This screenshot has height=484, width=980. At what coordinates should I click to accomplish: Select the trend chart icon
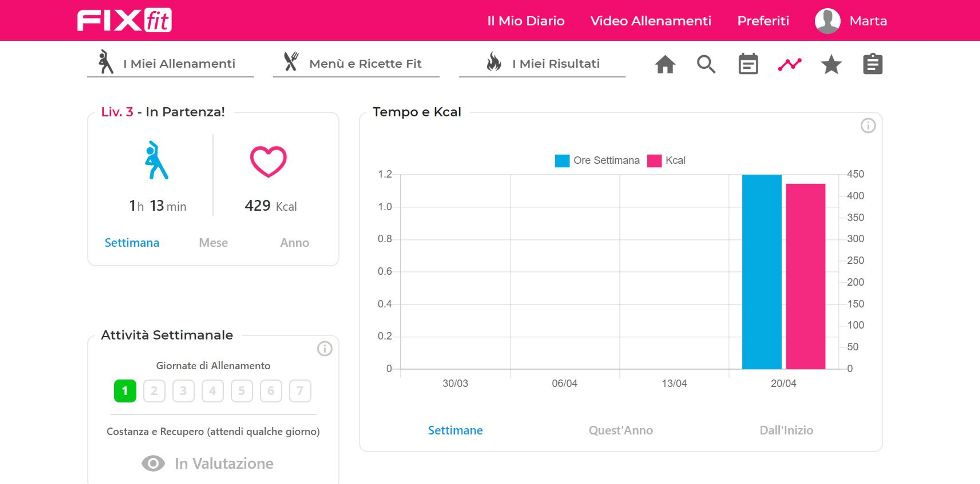tap(790, 65)
